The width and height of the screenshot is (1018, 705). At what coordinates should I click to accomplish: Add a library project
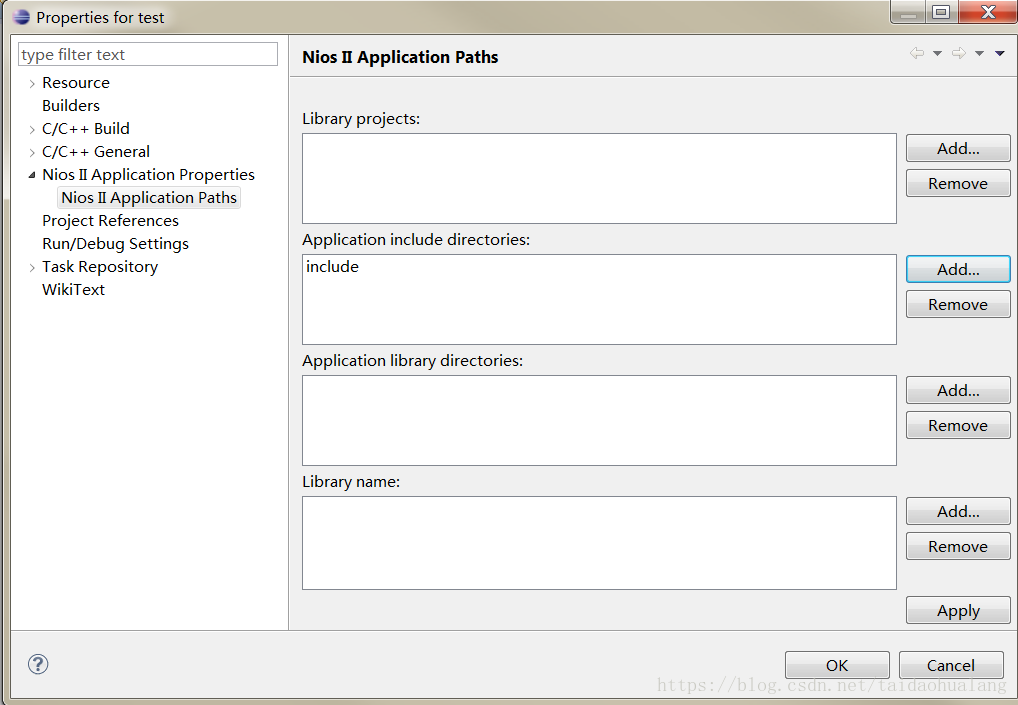(958, 149)
